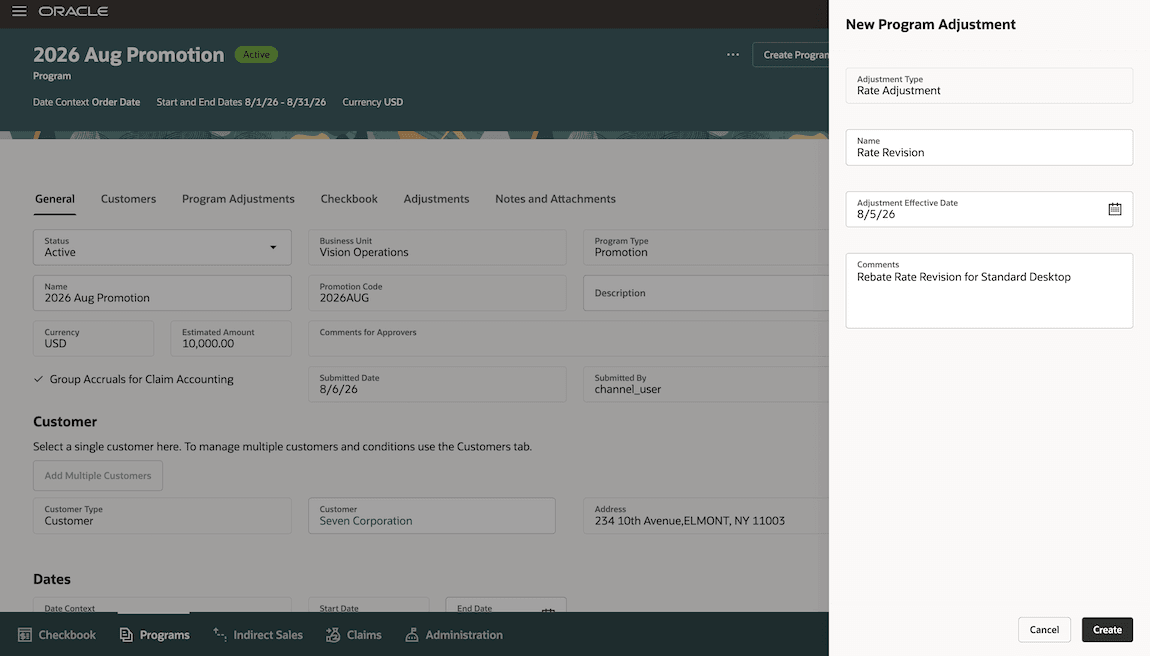Cancel the New Program Adjustment panel
Viewport: 1150px width, 656px height.
pos(1044,630)
